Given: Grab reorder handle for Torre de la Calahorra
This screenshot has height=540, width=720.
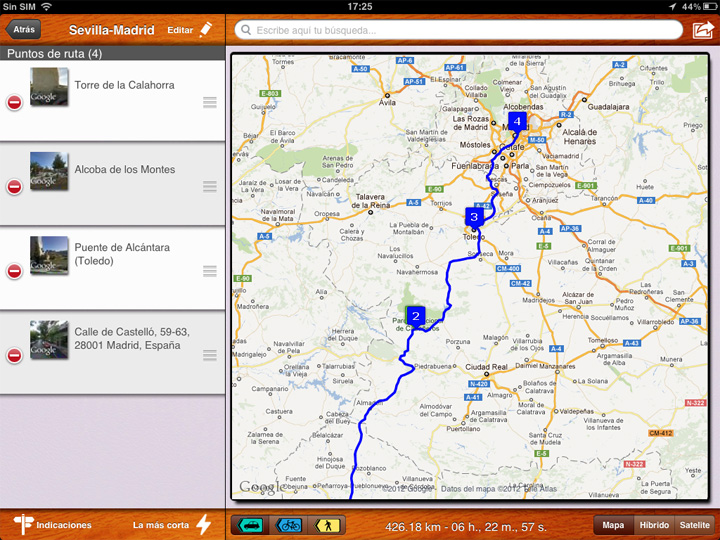Looking at the screenshot, I should pos(209,102).
